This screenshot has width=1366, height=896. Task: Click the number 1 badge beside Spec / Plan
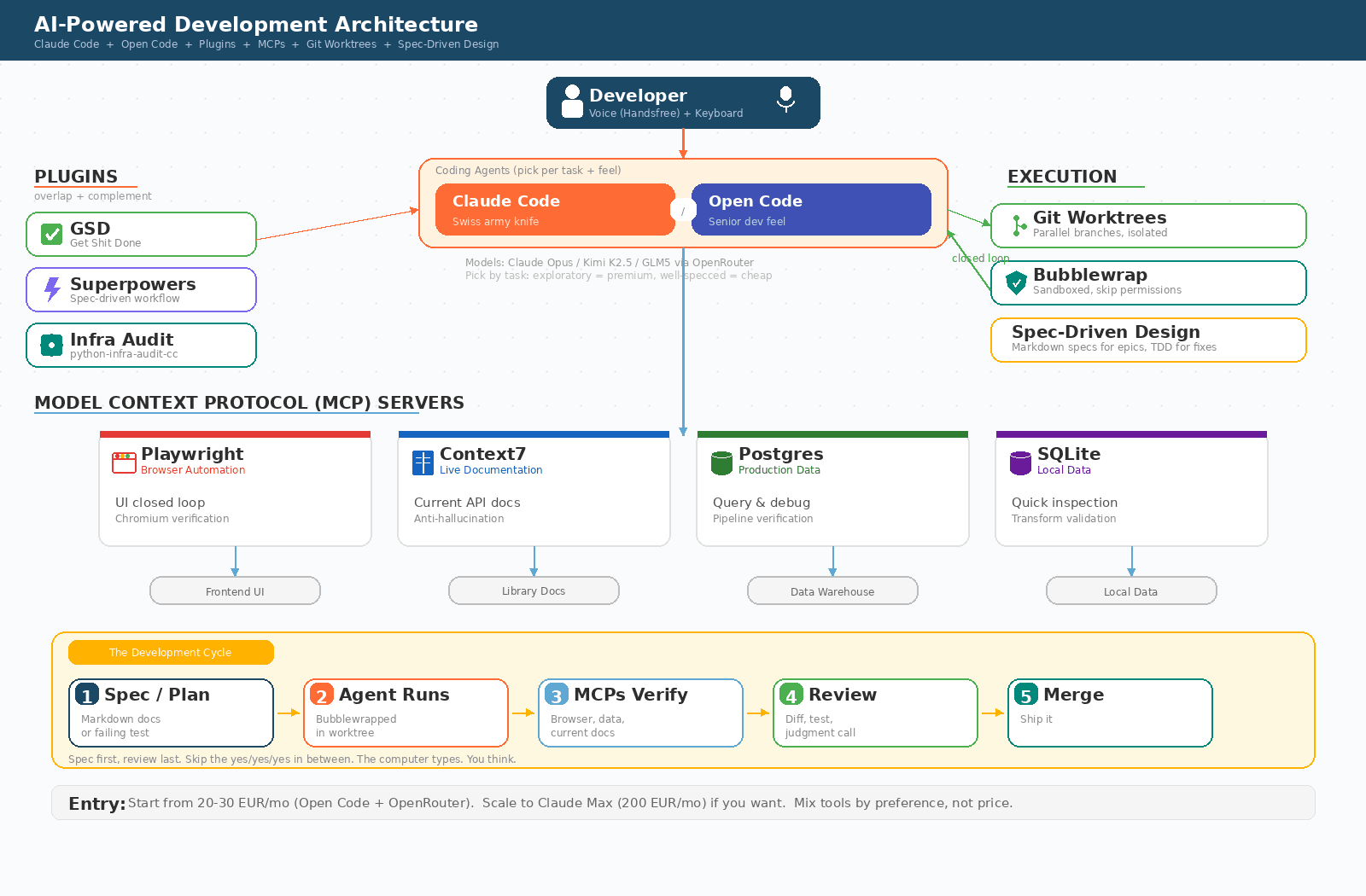[x=87, y=695]
